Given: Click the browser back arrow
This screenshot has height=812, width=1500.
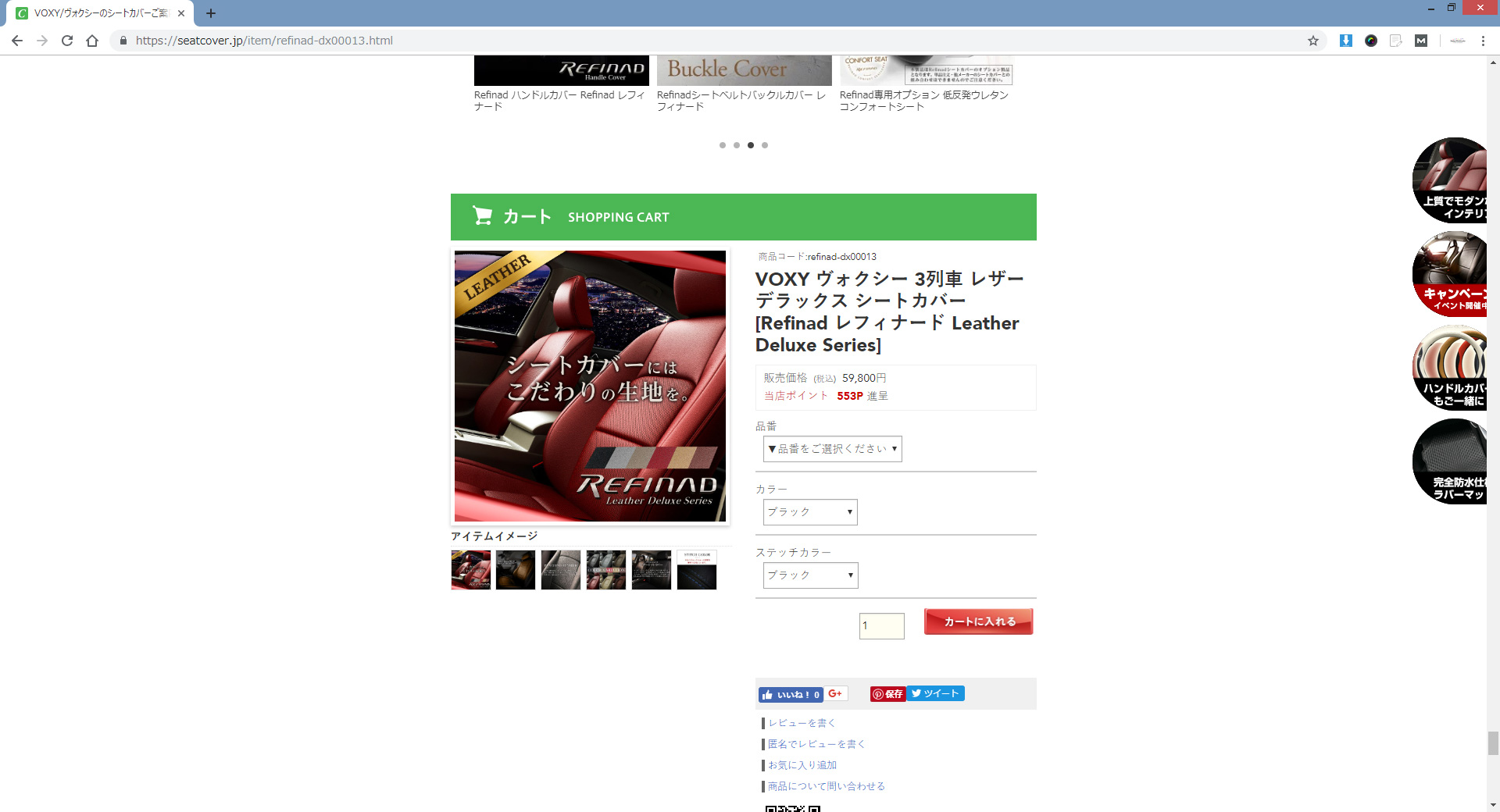Looking at the screenshot, I should tap(17, 41).
